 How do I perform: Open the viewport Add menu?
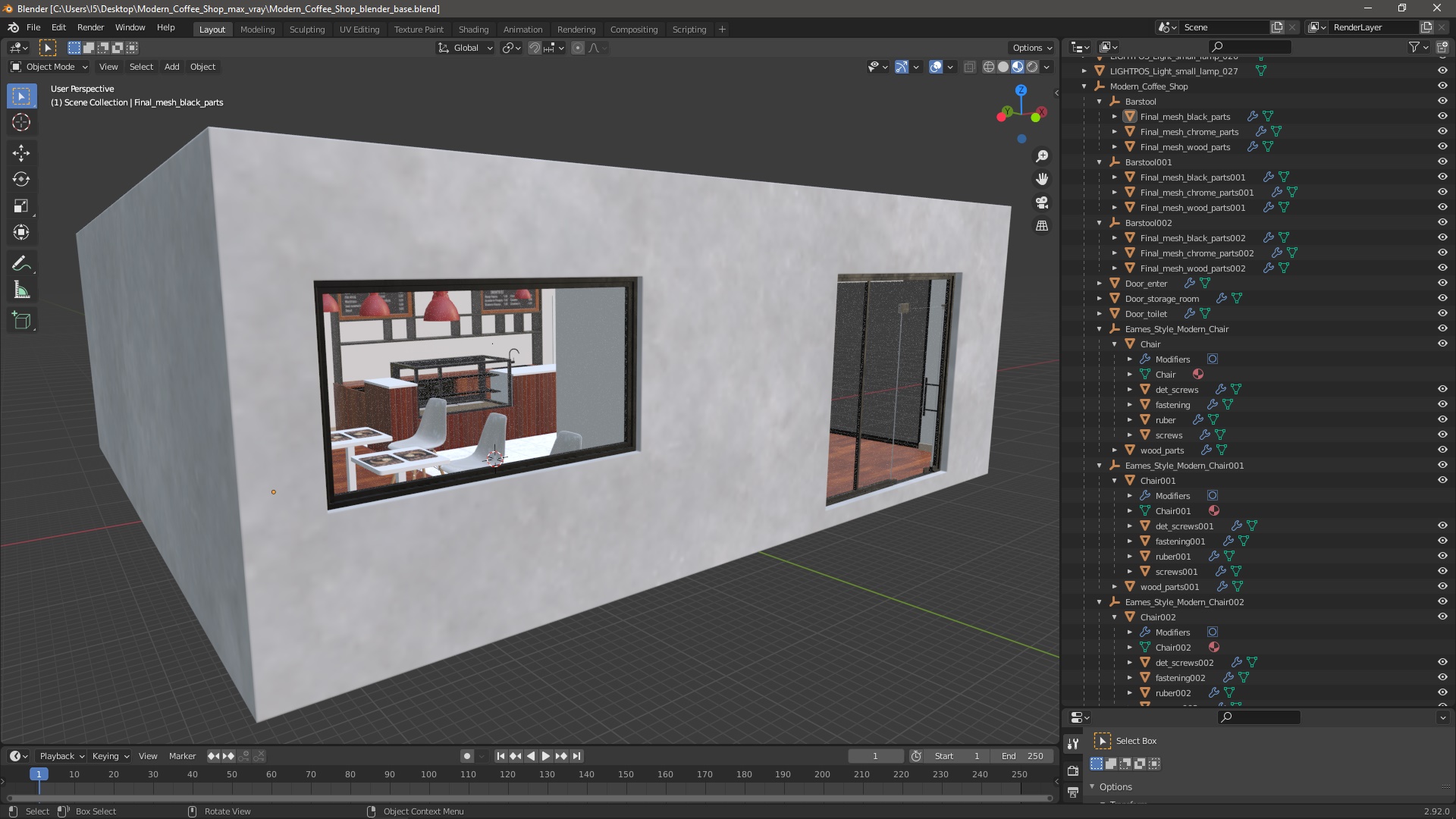coord(172,67)
